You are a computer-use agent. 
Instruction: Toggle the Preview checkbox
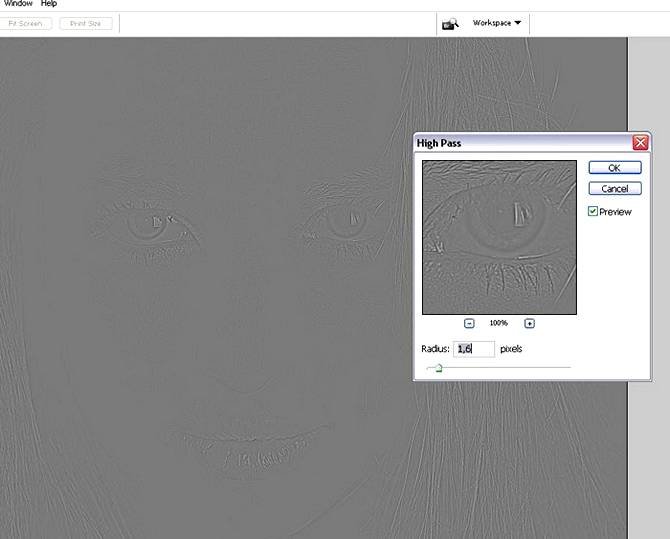[593, 211]
